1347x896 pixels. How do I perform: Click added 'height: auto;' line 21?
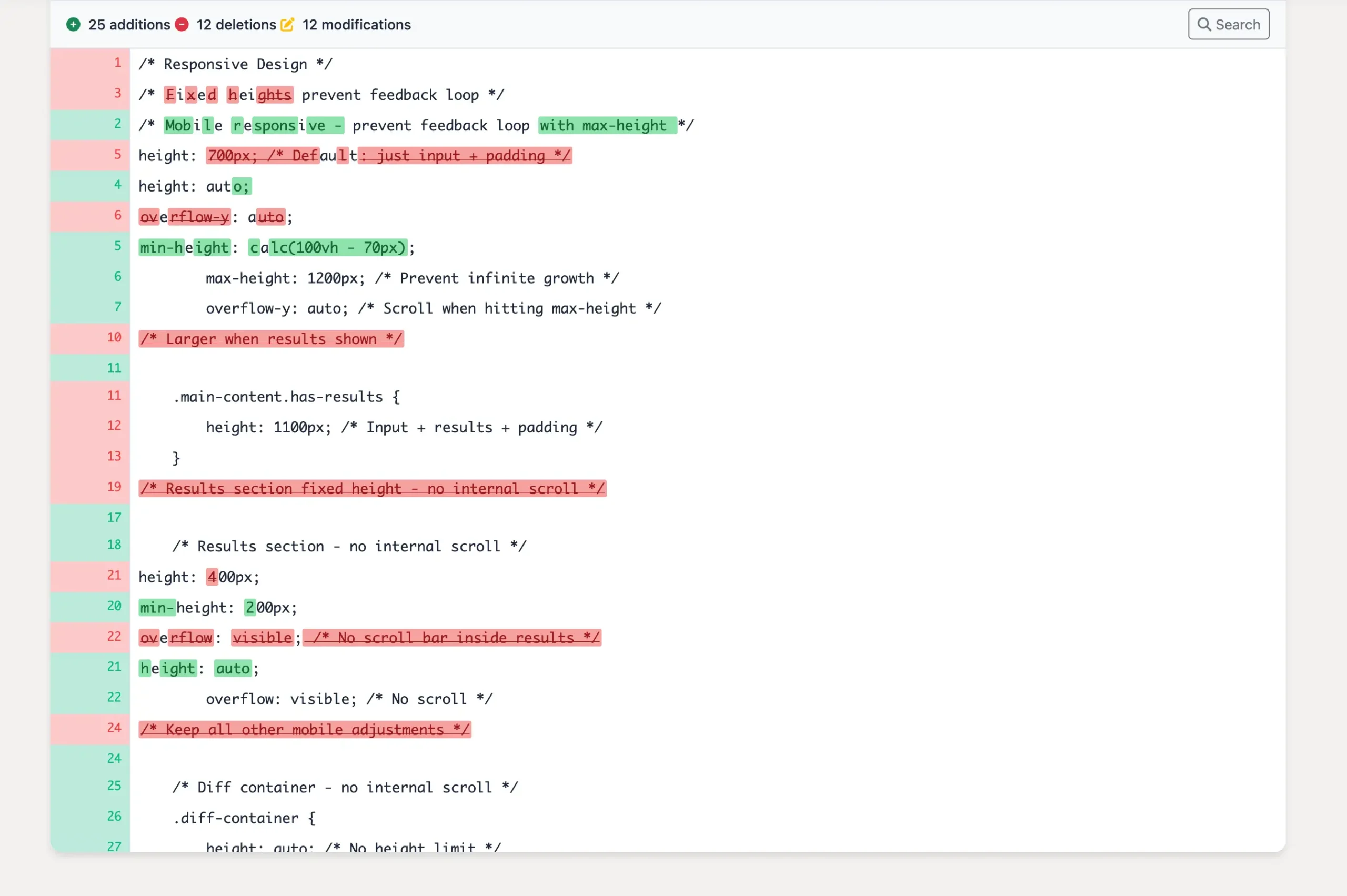[x=199, y=669]
